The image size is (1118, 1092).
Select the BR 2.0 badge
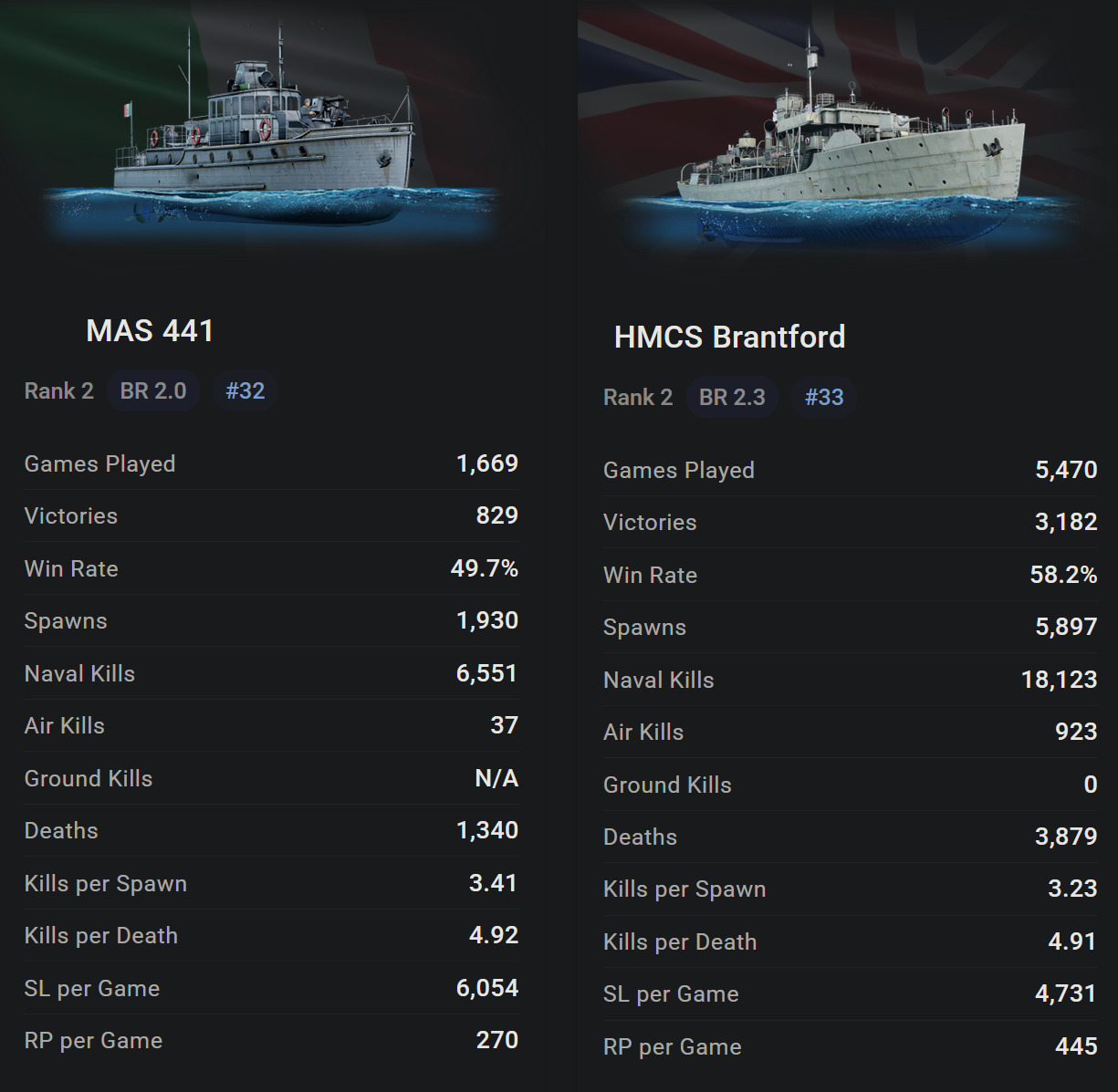click(153, 391)
